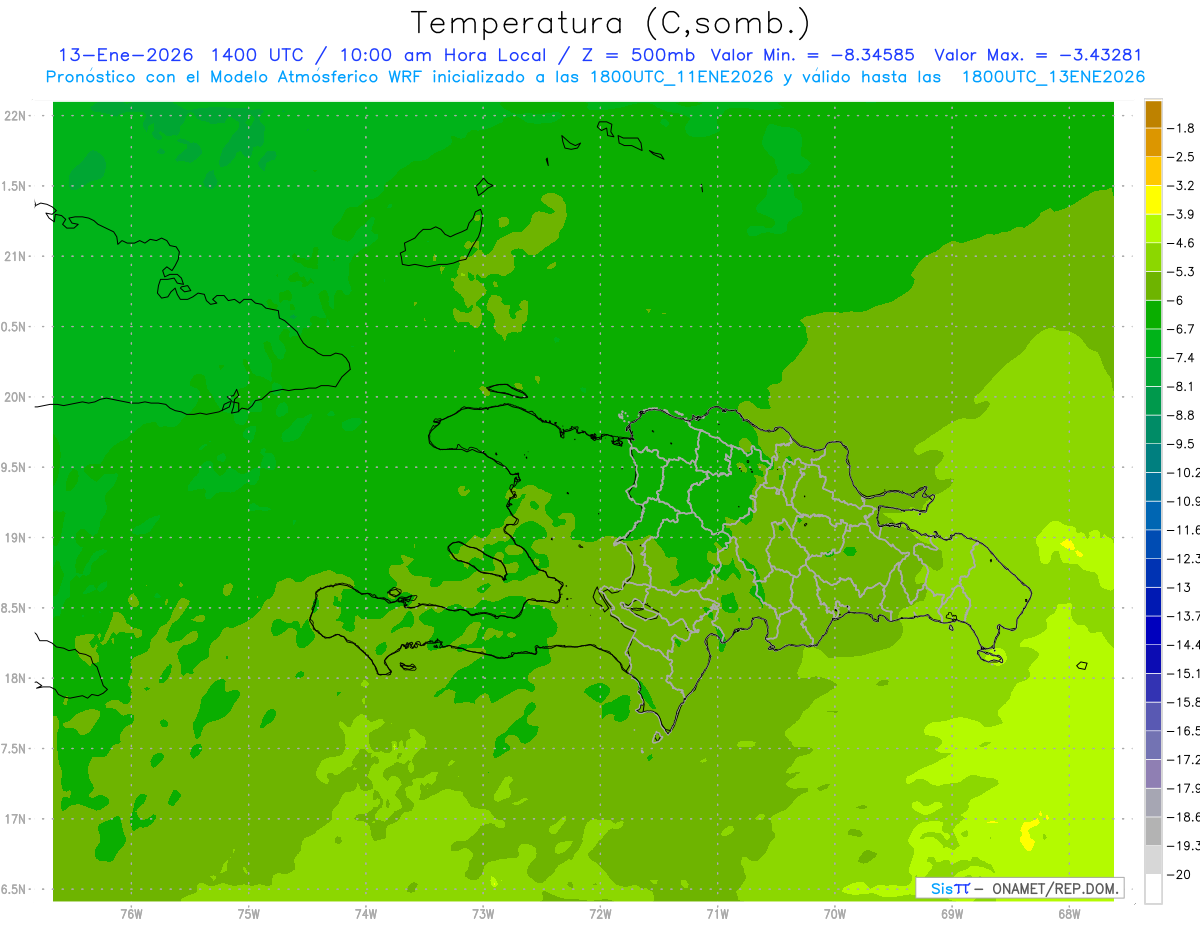The image size is (1200, 927).
Task: Click the "71W" longitude label
Action: (x=717, y=914)
